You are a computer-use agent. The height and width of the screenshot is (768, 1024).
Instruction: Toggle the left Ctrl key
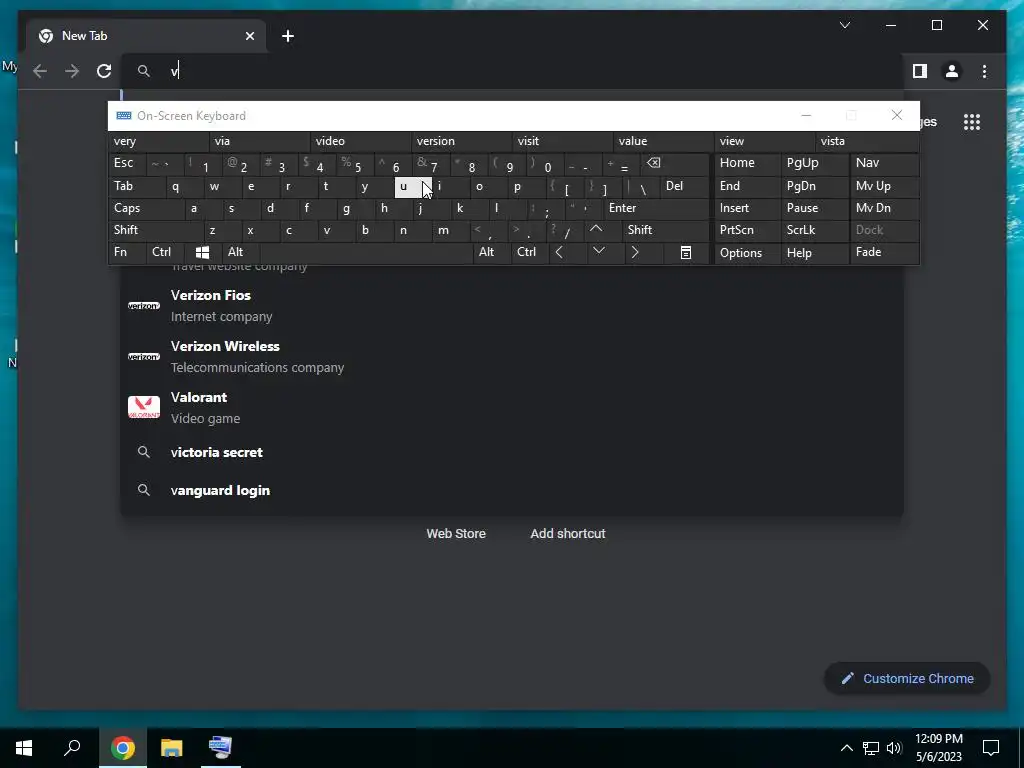[165, 252]
